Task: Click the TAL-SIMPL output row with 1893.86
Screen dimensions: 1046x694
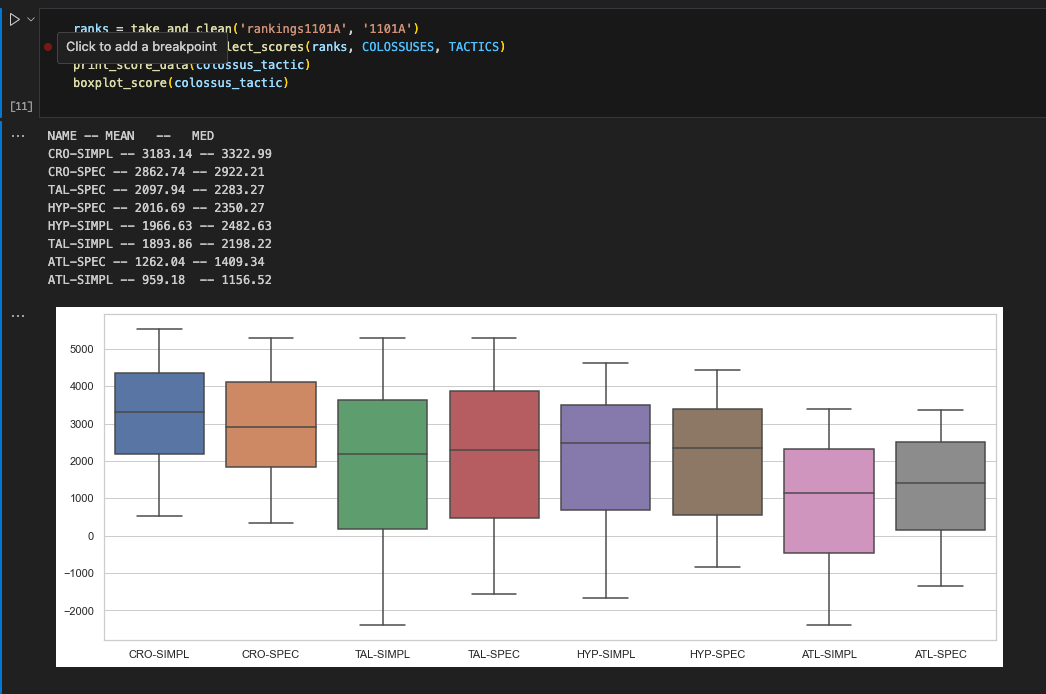Action: click(159, 244)
